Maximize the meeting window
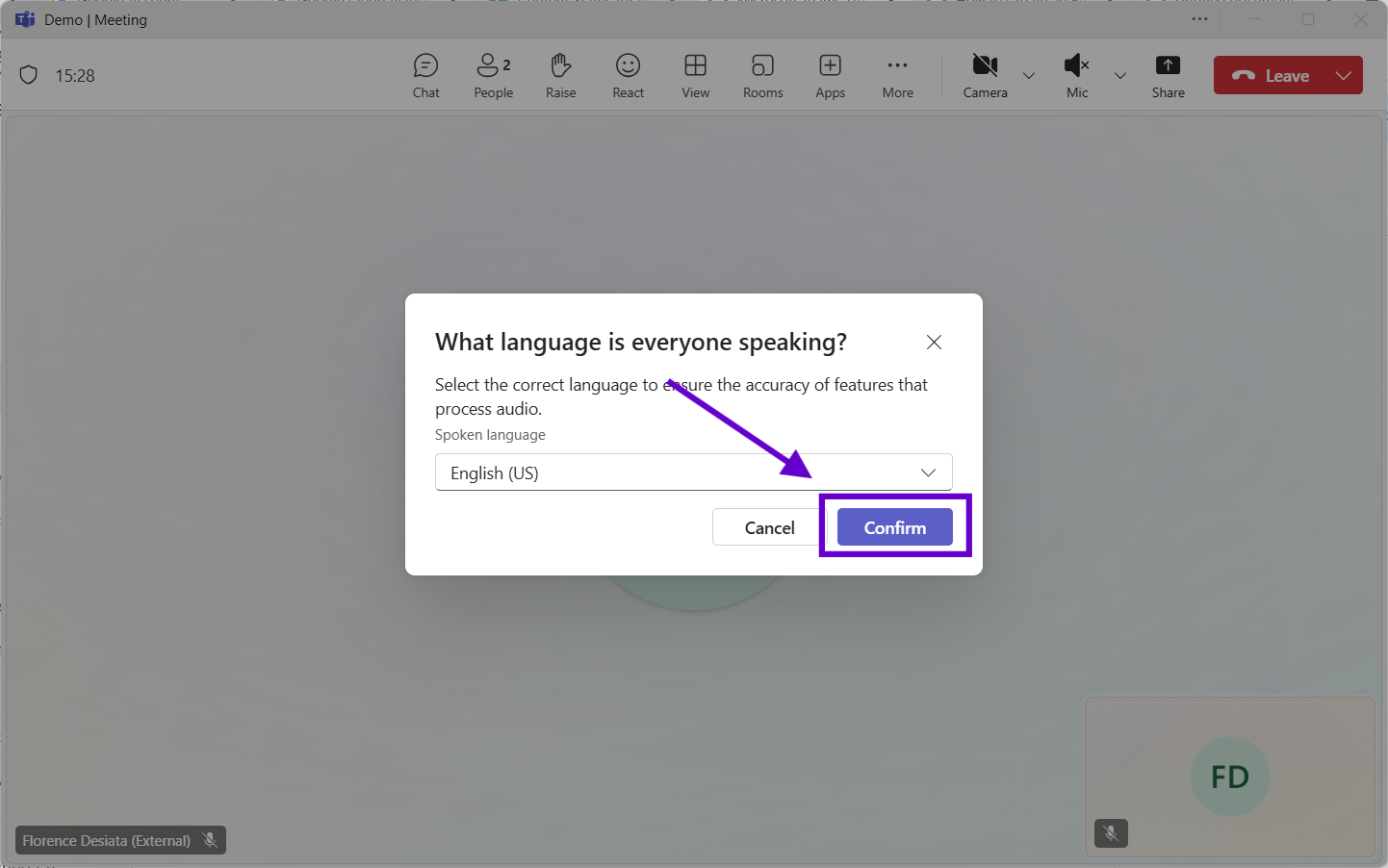The width and height of the screenshot is (1388, 868). (x=1308, y=19)
